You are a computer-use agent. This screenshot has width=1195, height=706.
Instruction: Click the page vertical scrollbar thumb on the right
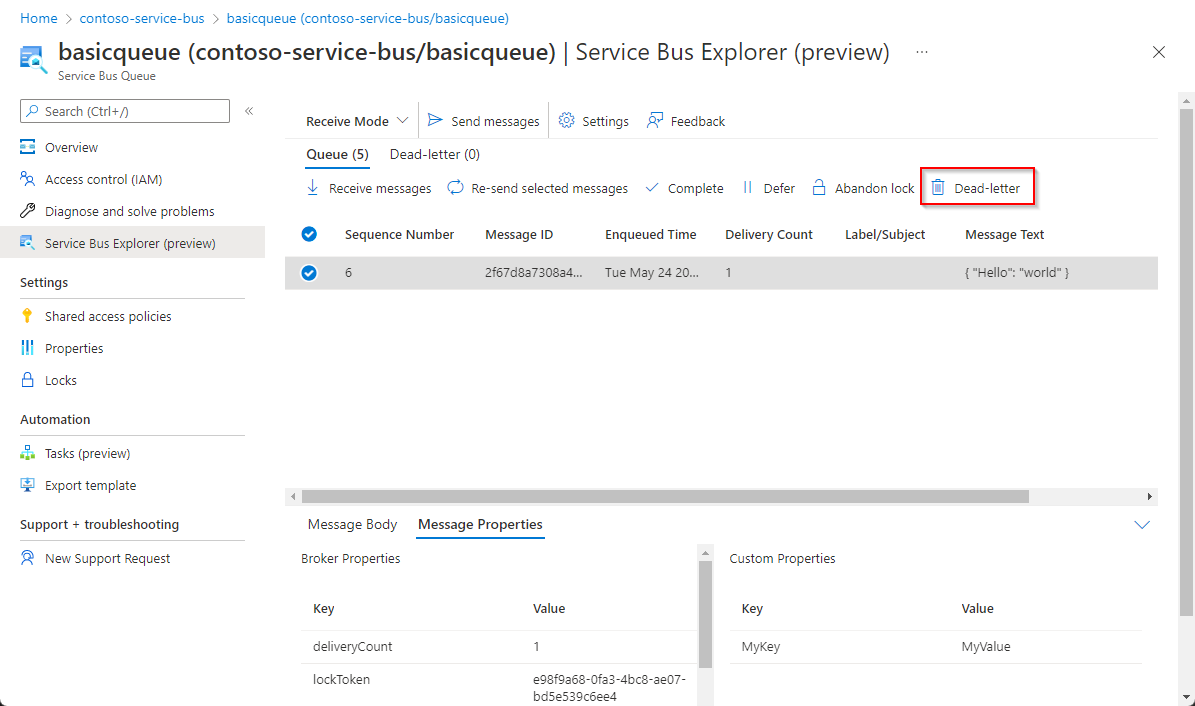coord(1186,361)
